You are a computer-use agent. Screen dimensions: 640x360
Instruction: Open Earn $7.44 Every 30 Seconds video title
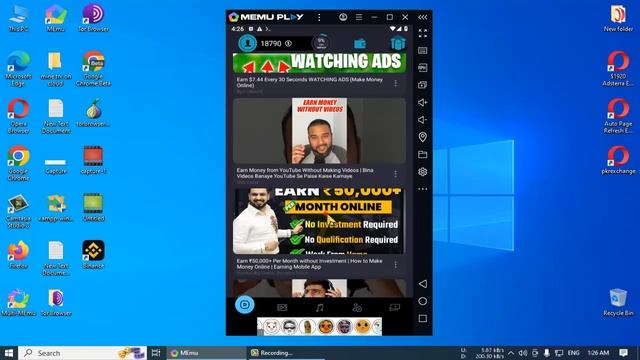point(310,82)
